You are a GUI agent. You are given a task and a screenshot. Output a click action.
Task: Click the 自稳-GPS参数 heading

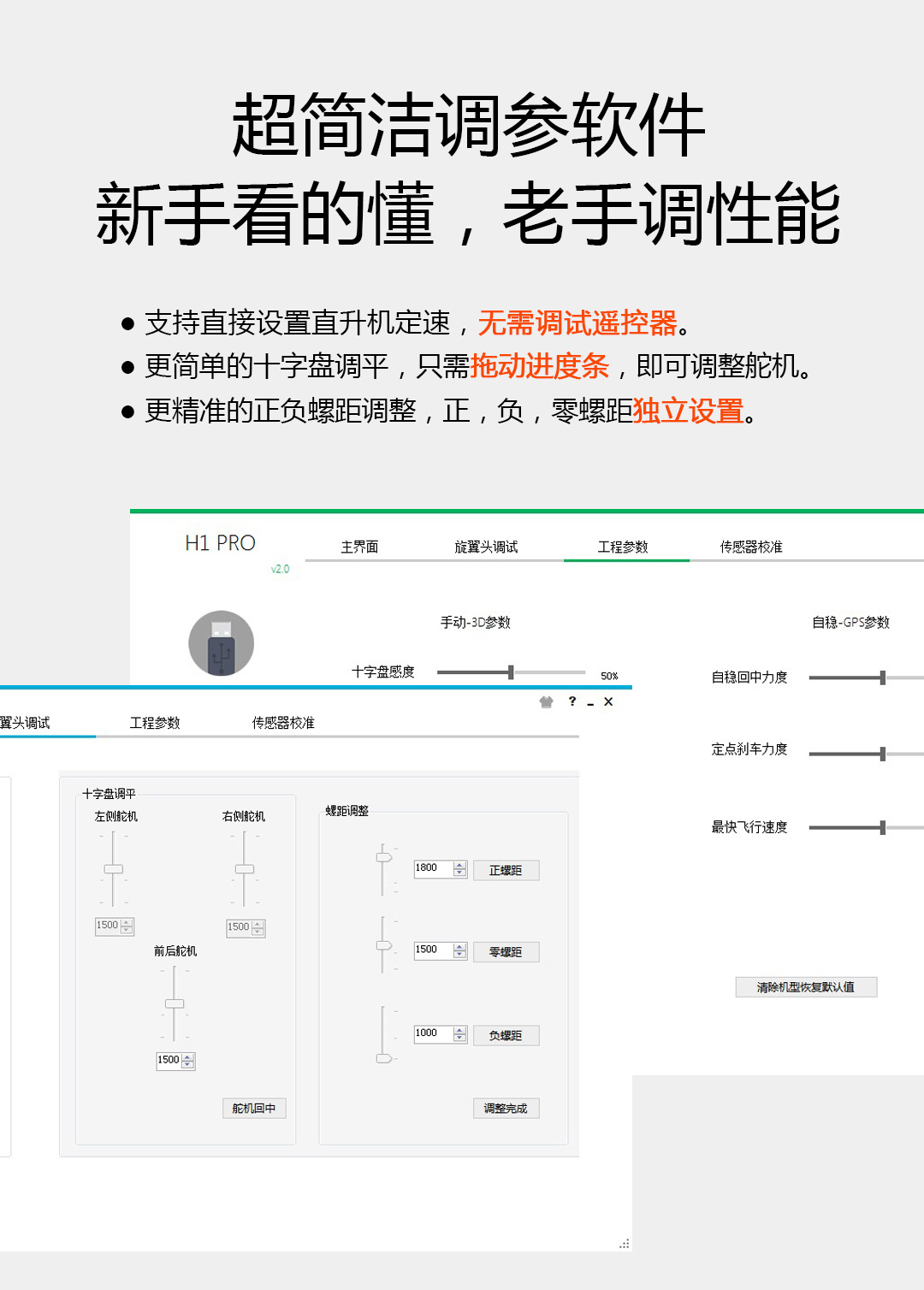point(851,623)
